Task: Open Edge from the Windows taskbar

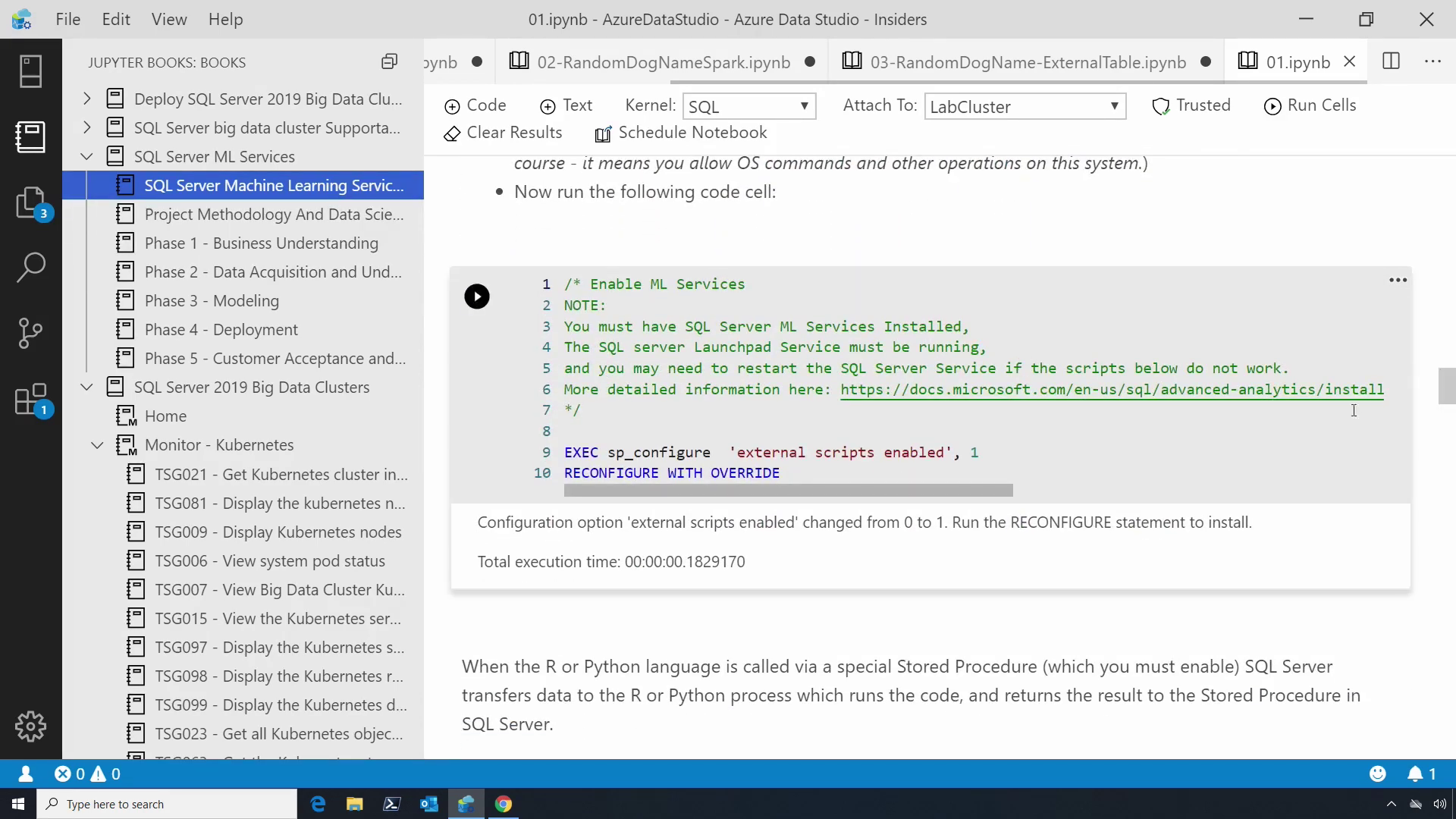Action: [x=318, y=804]
